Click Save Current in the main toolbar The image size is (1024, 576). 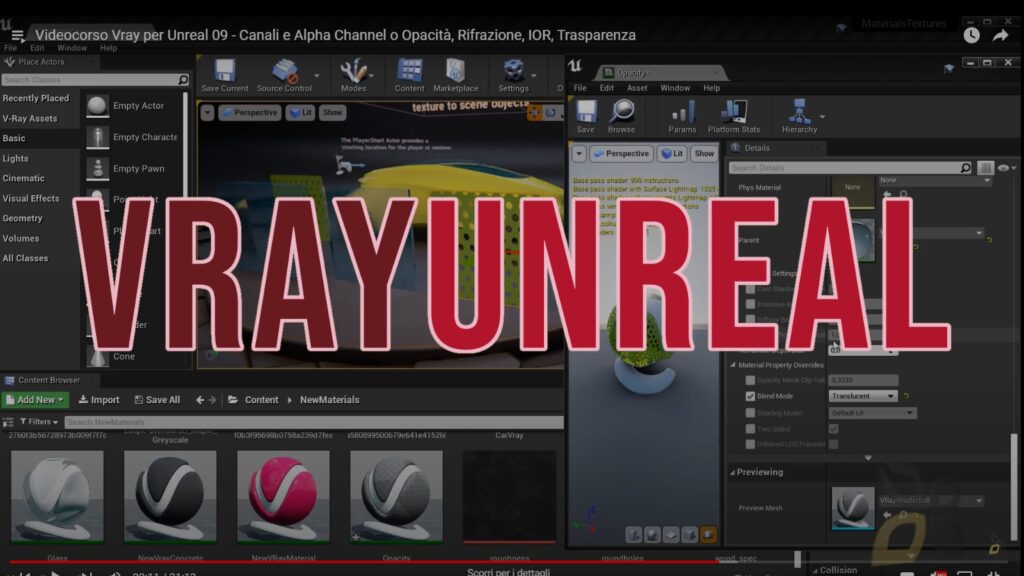click(225, 76)
